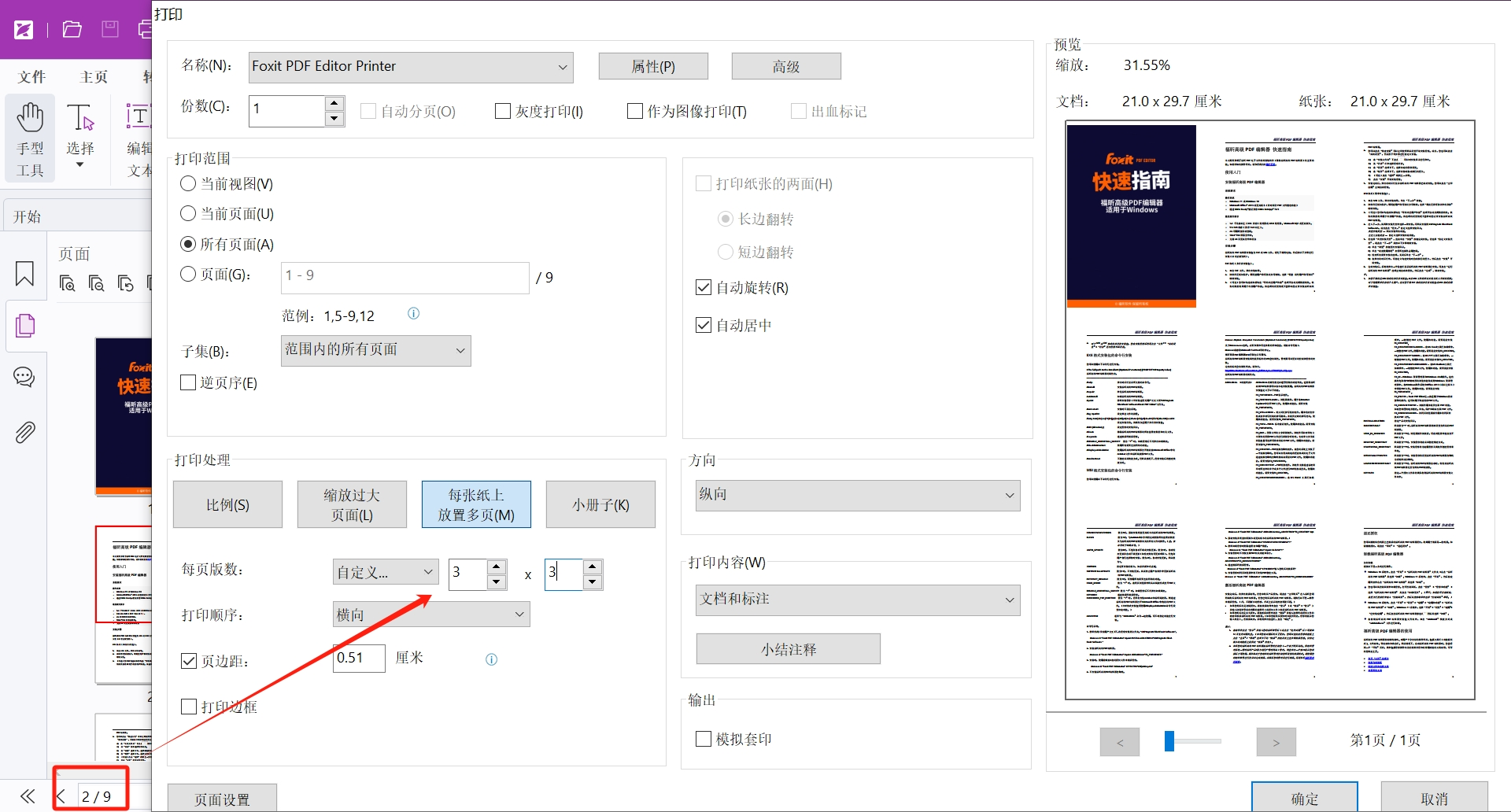The image size is (1511, 812).
Task: Select the Hand tool icon
Action: 30,118
